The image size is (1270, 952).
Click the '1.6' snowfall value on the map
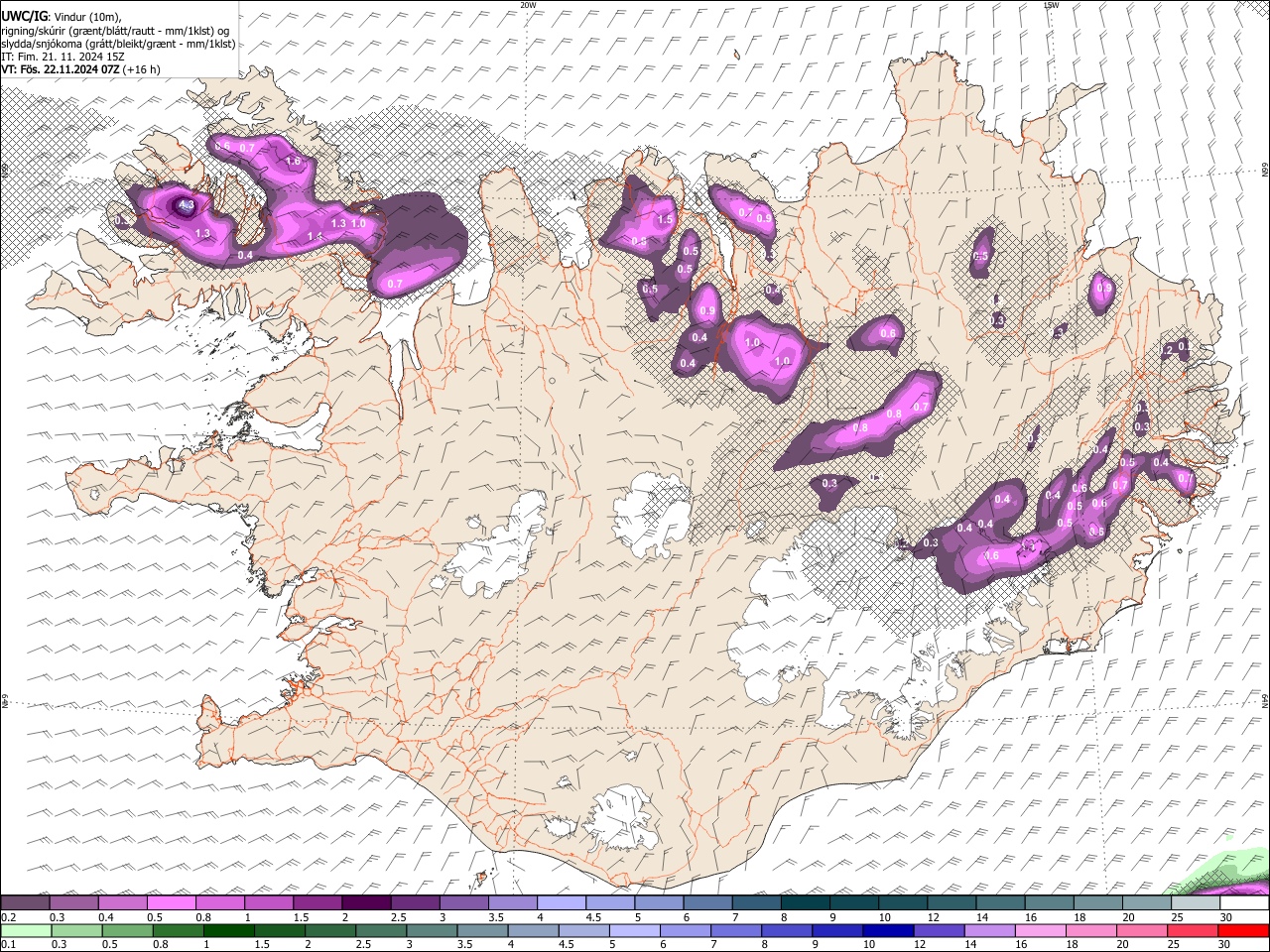[x=293, y=162]
